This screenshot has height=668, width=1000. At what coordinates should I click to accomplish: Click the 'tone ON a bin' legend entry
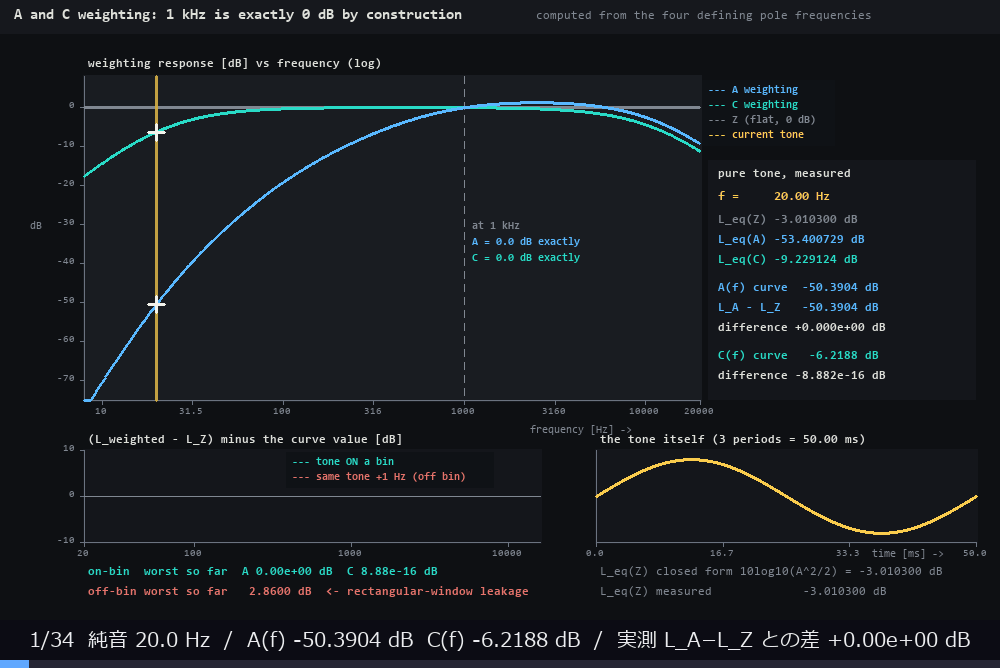(x=342, y=461)
